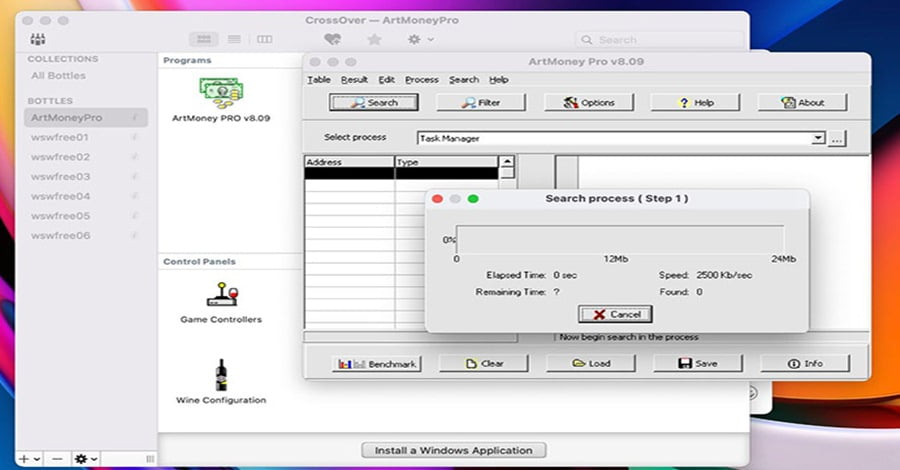Select the wswfree04 bottle
Image resolution: width=900 pixels, height=470 pixels.
(86, 196)
